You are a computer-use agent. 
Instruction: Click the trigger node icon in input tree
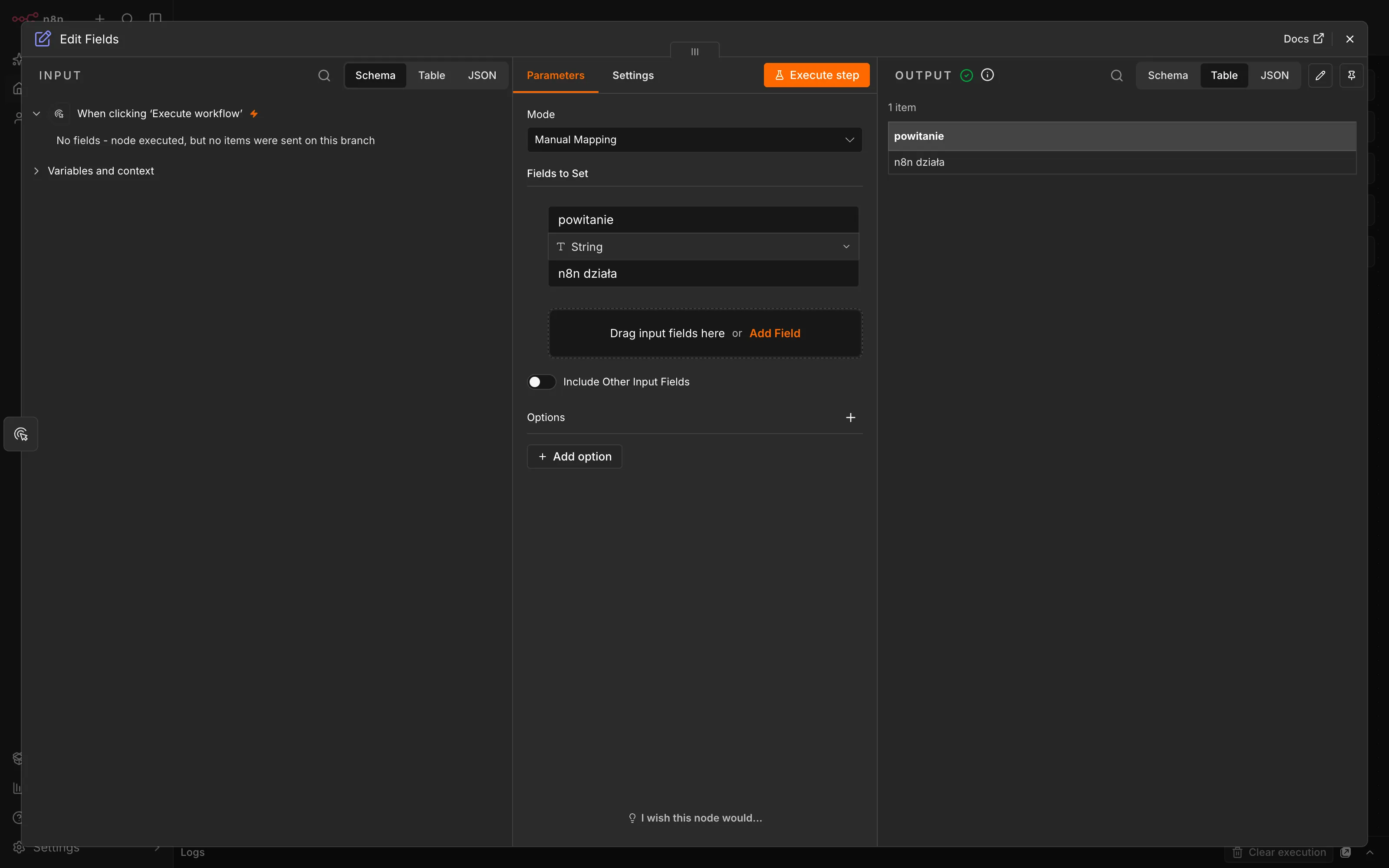click(59, 114)
